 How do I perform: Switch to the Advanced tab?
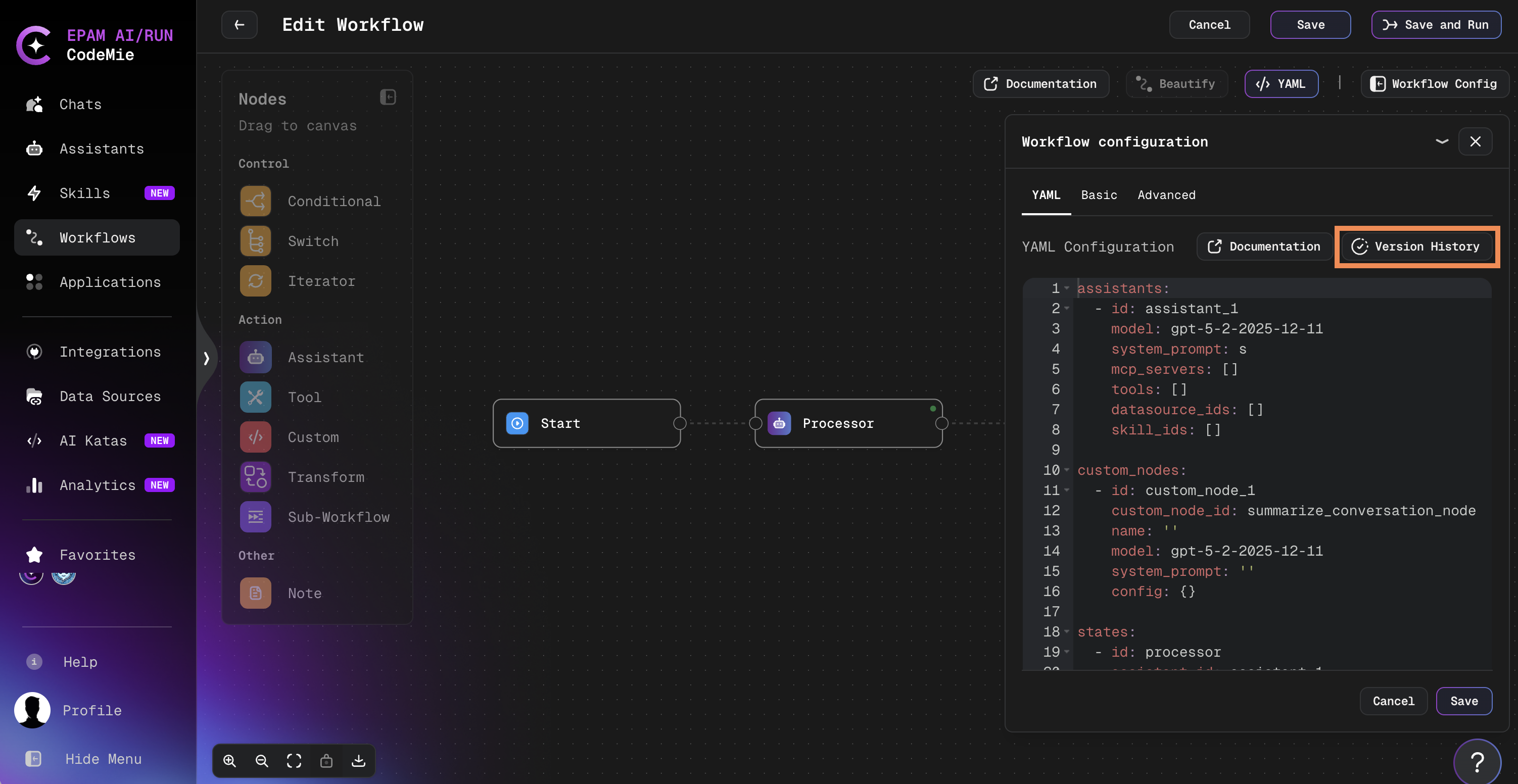pos(1166,195)
